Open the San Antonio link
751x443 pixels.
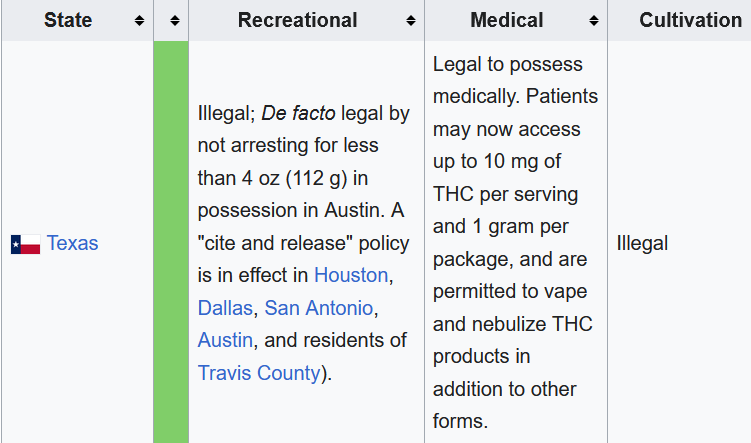(319, 308)
